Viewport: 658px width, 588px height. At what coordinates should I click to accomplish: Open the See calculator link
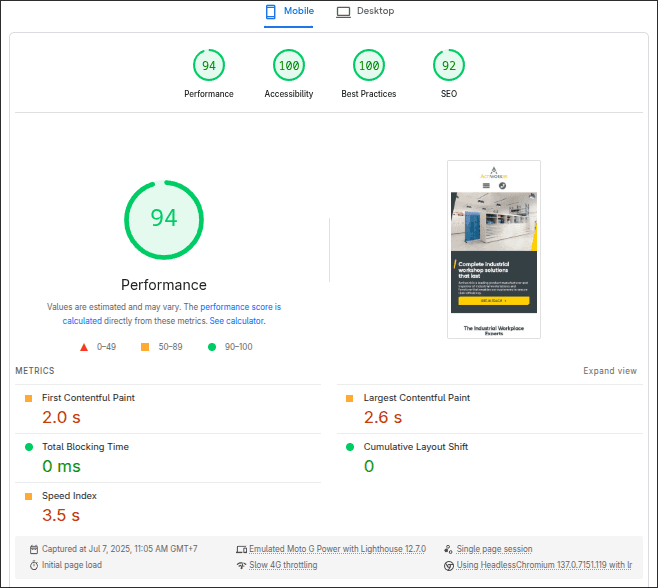point(238,321)
